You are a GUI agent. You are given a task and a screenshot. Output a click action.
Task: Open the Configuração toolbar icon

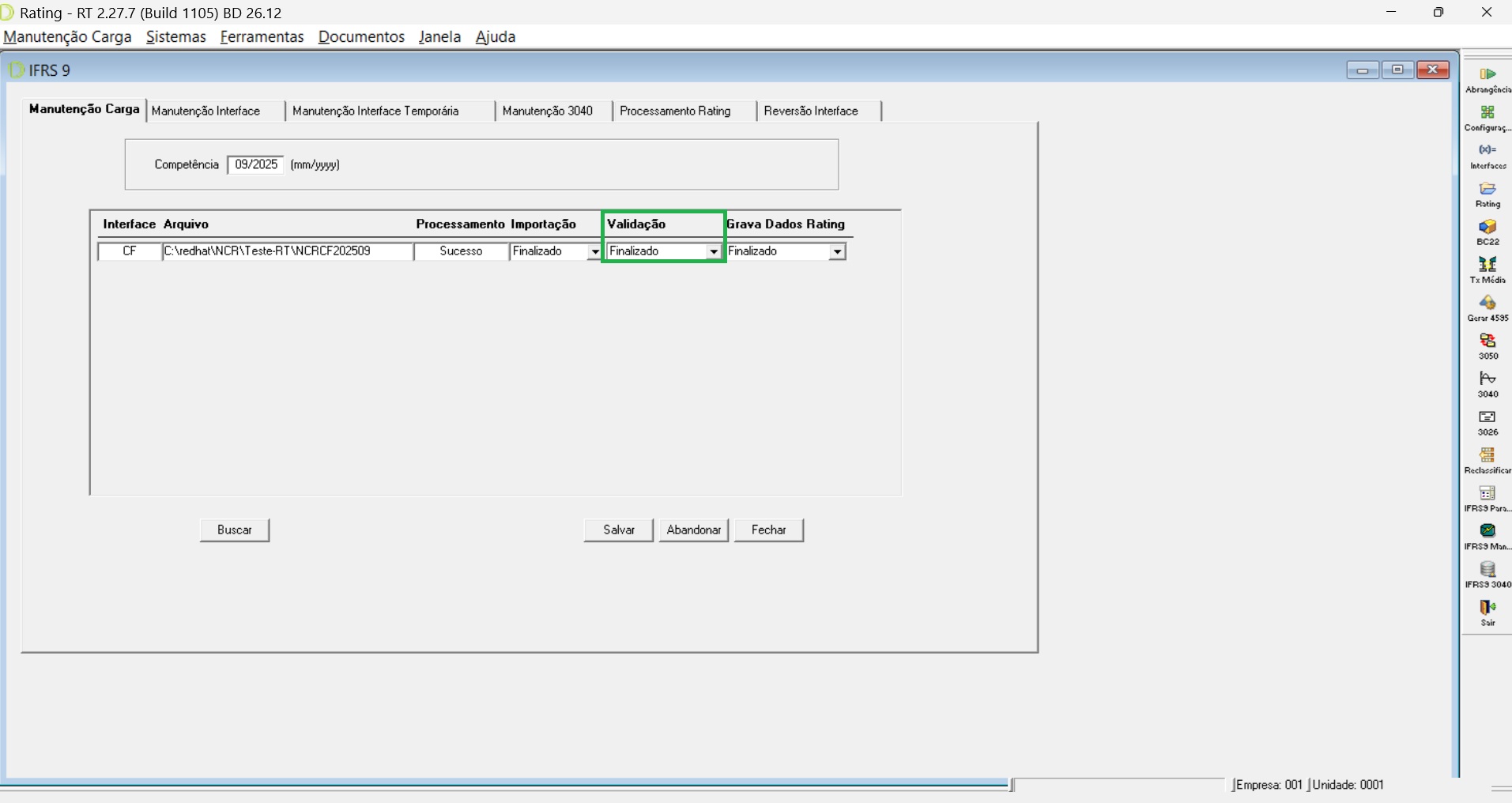tap(1487, 112)
